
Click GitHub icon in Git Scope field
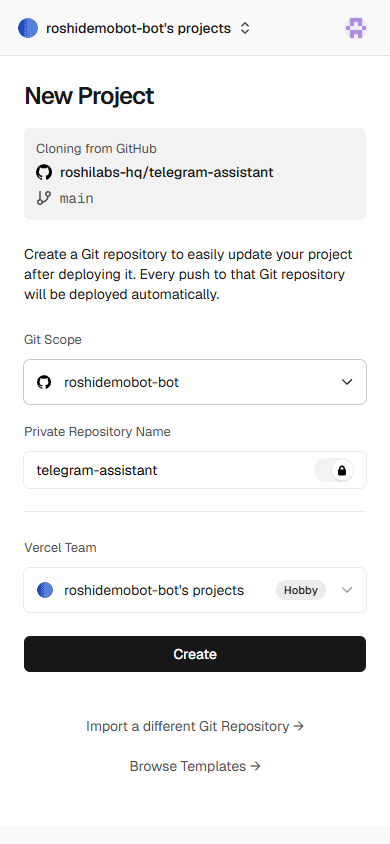pos(44,382)
